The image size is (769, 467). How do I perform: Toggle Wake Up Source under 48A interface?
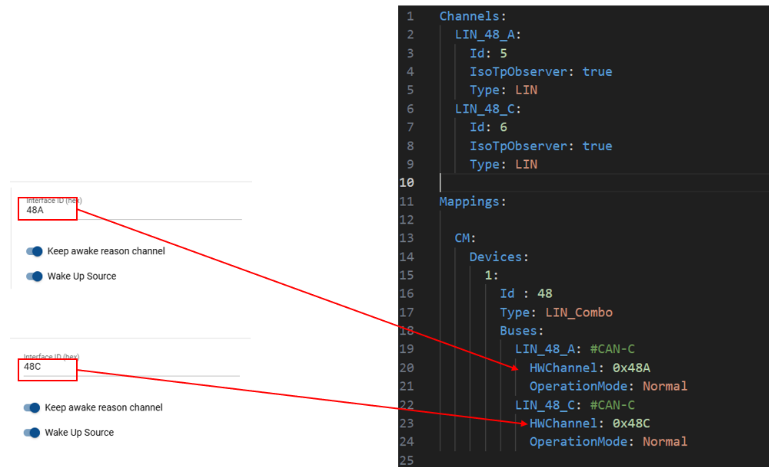pyautogui.click(x=35, y=276)
